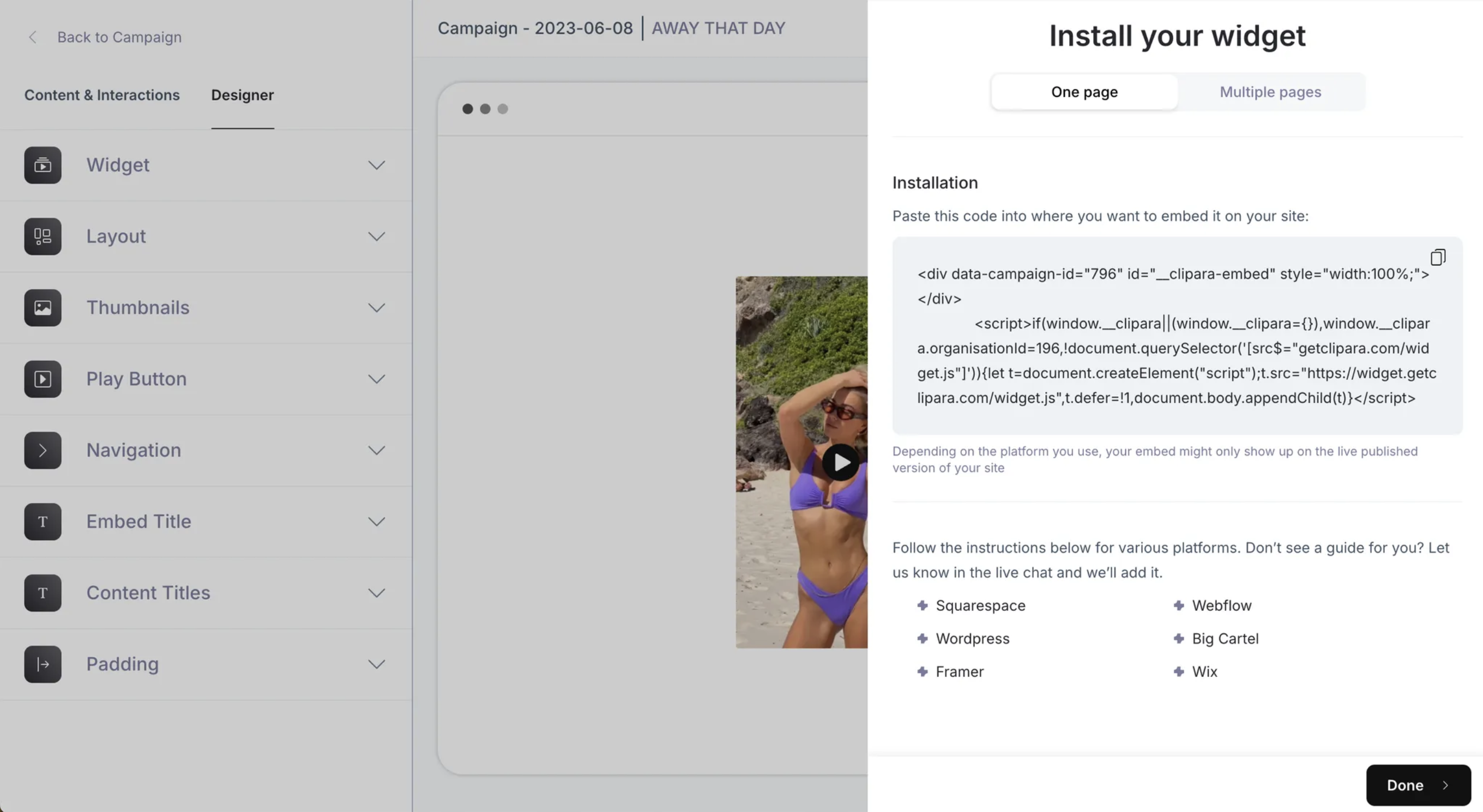Screen dimensions: 1483x812
Task: Click the Widget section label
Action: (118, 165)
